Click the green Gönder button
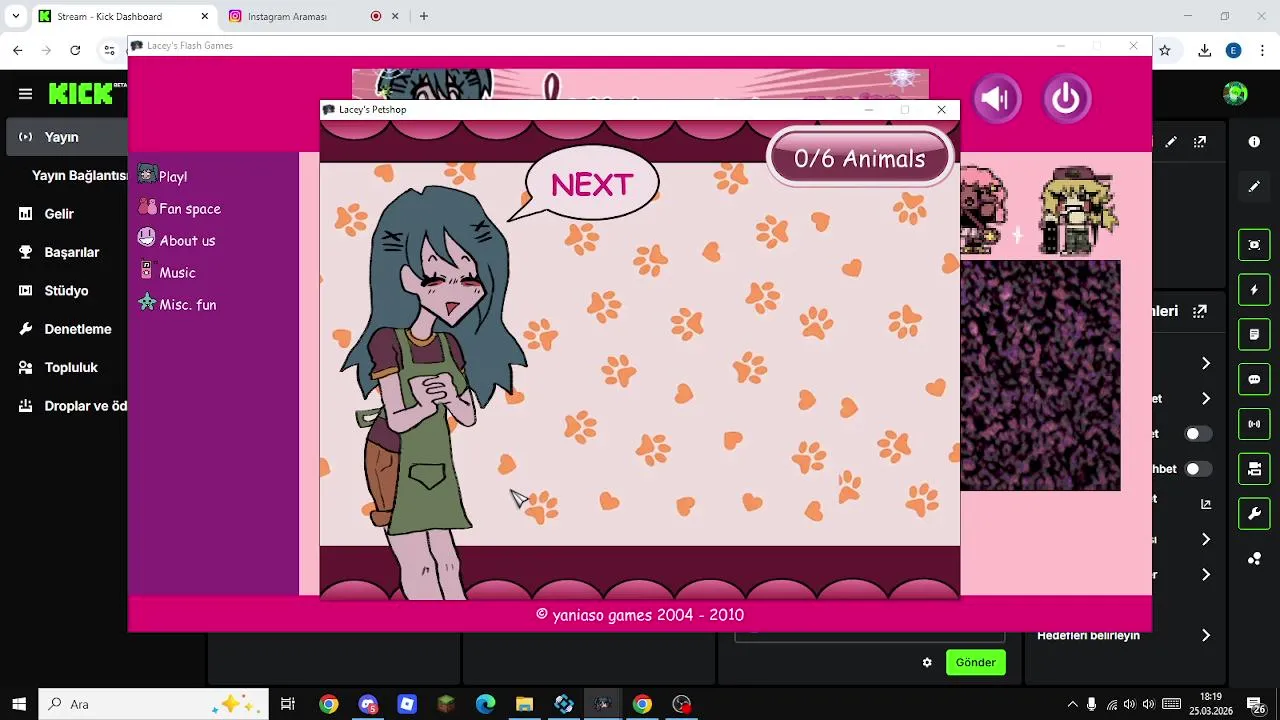Viewport: 1280px width, 720px height. [975, 662]
